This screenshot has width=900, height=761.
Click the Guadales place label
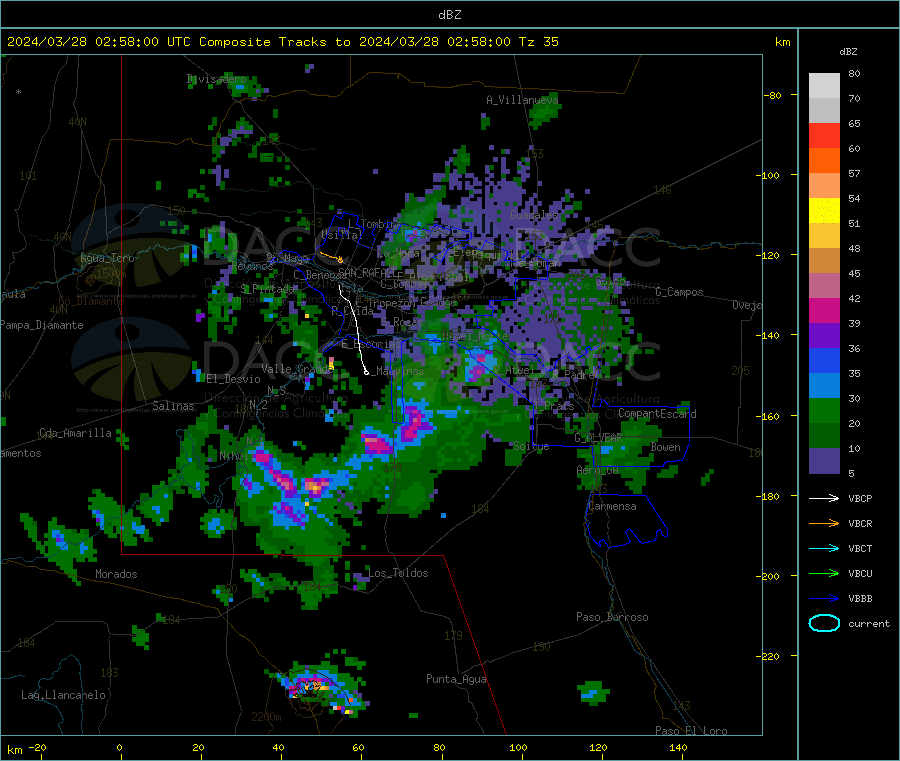pyautogui.click(x=534, y=215)
